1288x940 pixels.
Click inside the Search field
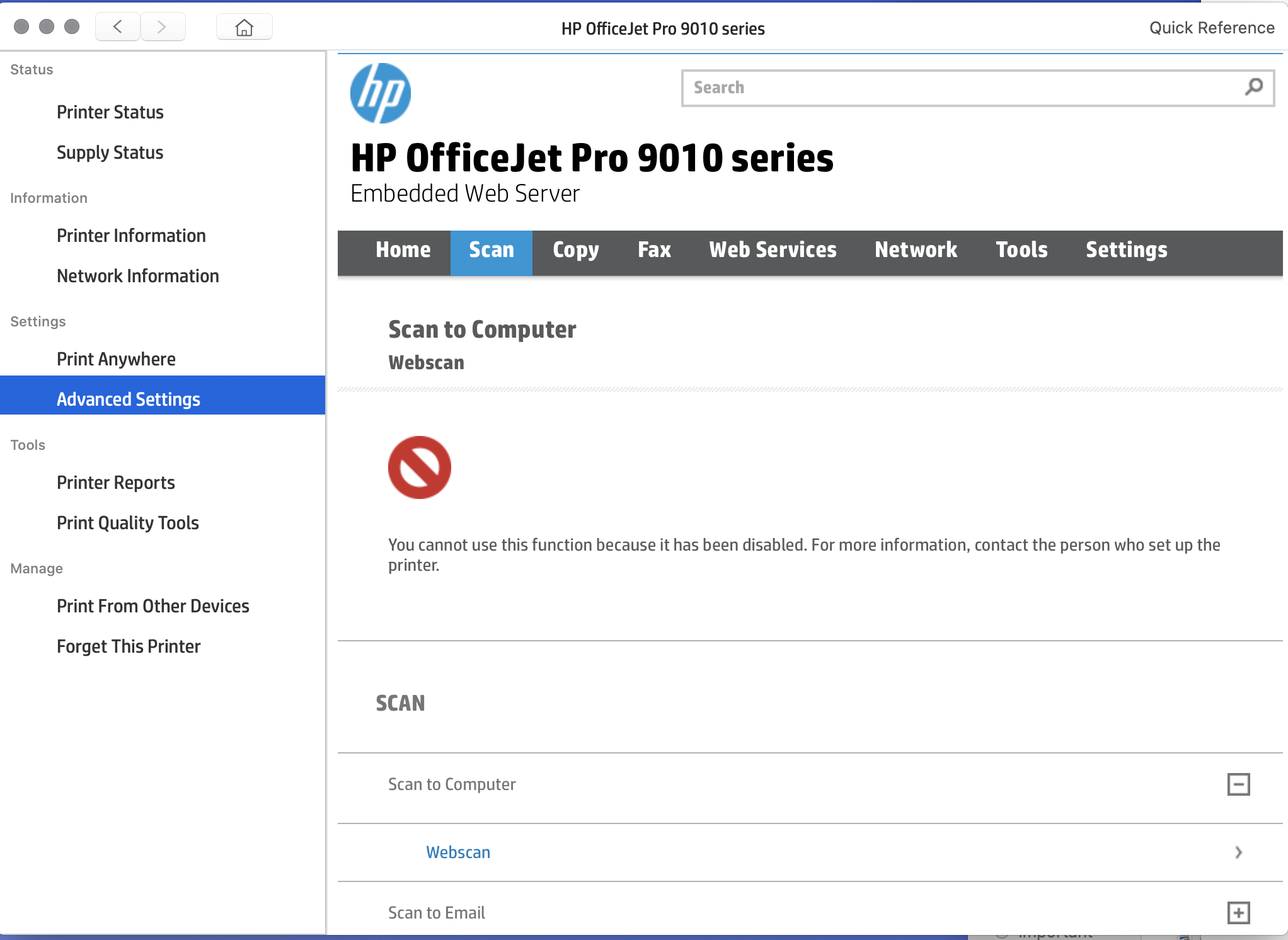[882, 88]
